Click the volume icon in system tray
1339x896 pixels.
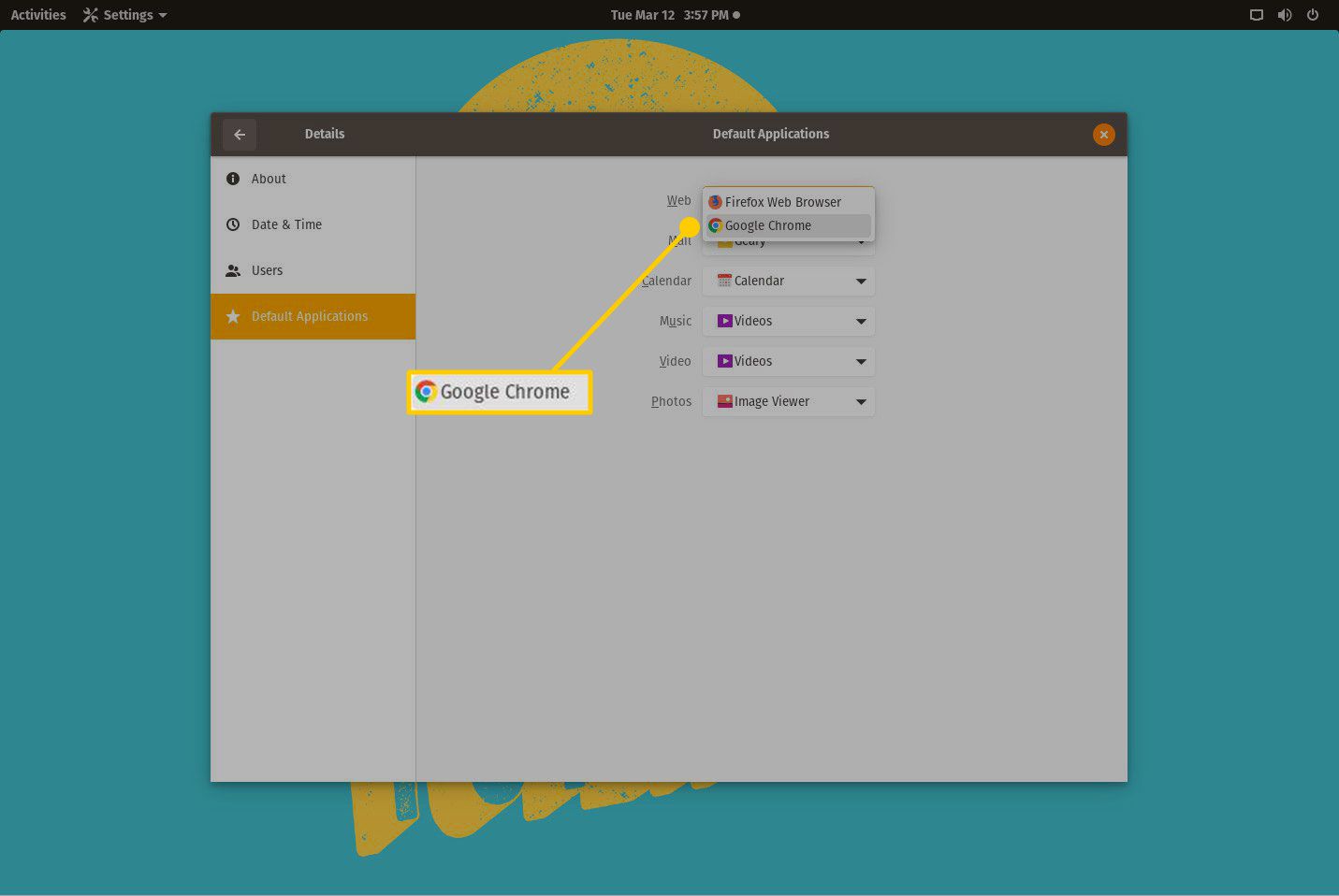pos(1285,15)
